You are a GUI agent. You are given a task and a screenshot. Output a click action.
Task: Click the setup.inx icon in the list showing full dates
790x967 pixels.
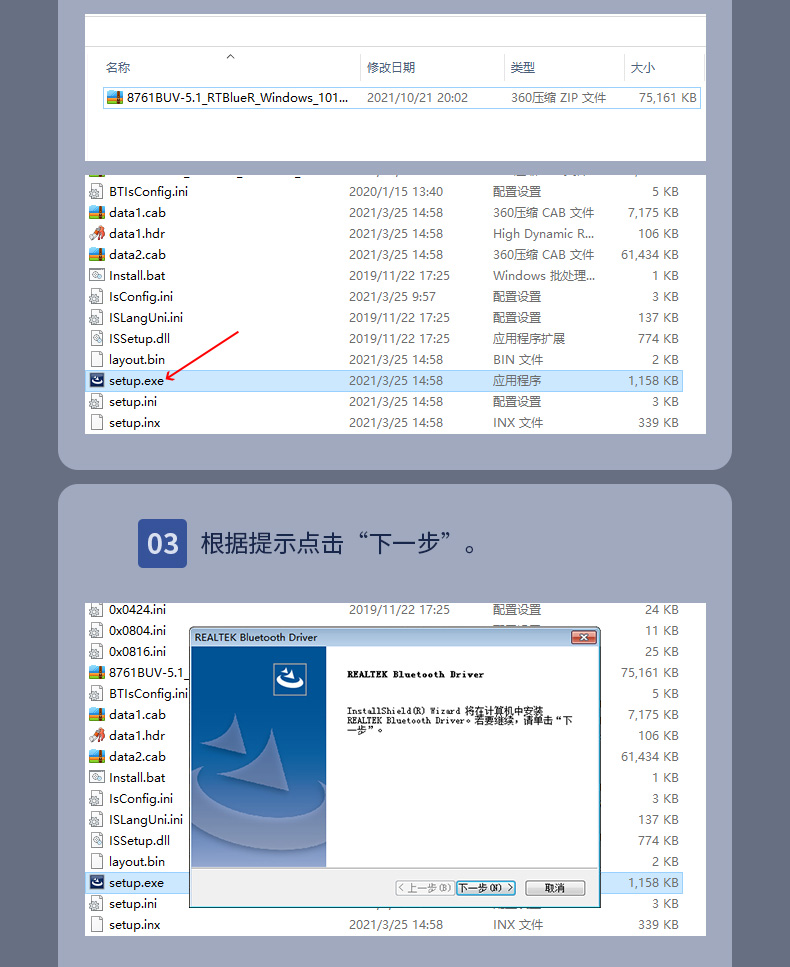(x=97, y=422)
